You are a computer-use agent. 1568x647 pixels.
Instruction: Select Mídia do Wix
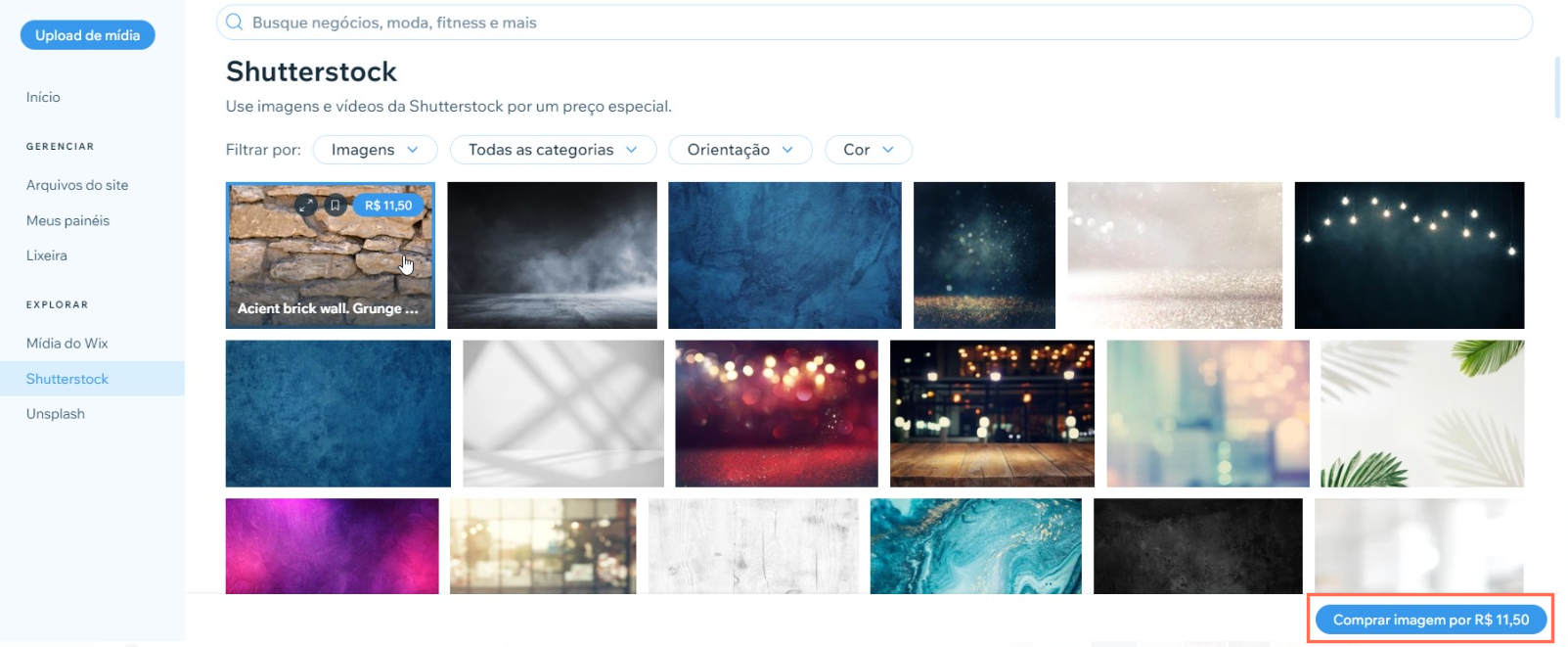coord(67,344)
